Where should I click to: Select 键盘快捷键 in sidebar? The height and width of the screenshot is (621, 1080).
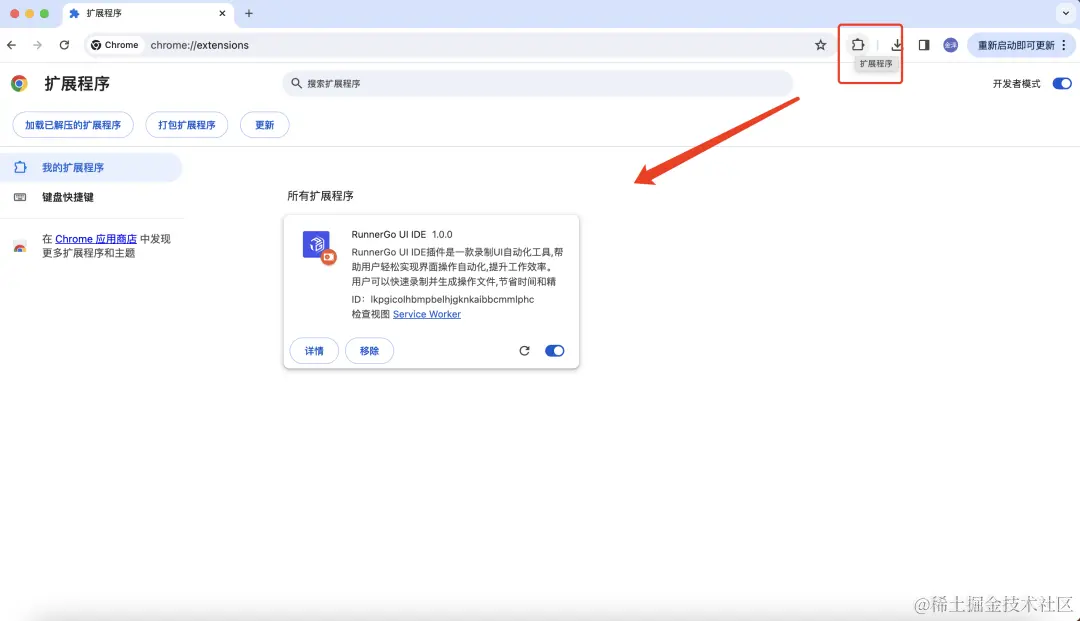pyautogui.click(x=91, y=197)
